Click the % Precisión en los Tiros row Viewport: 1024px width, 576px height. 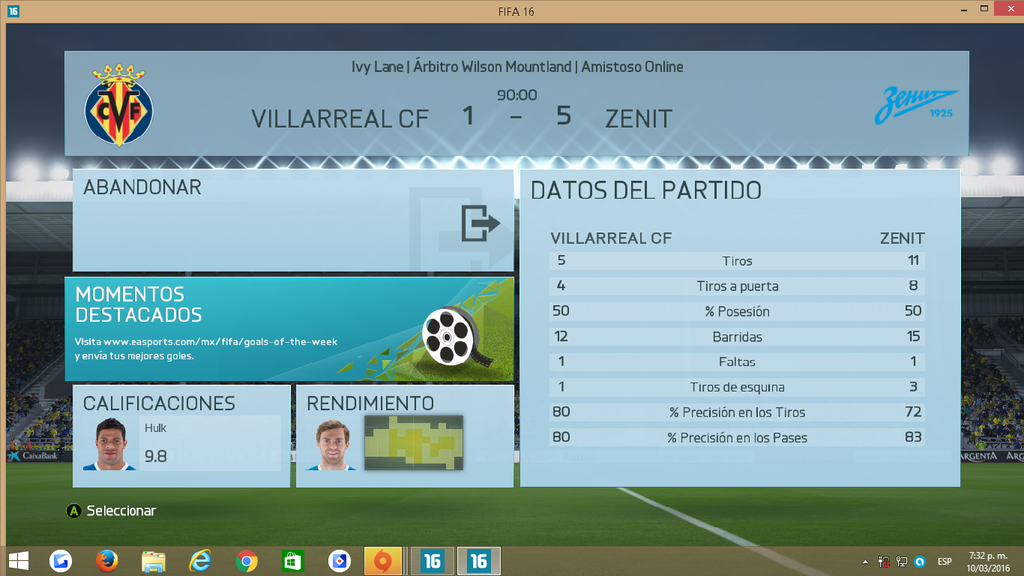click(x=737, y=412)
